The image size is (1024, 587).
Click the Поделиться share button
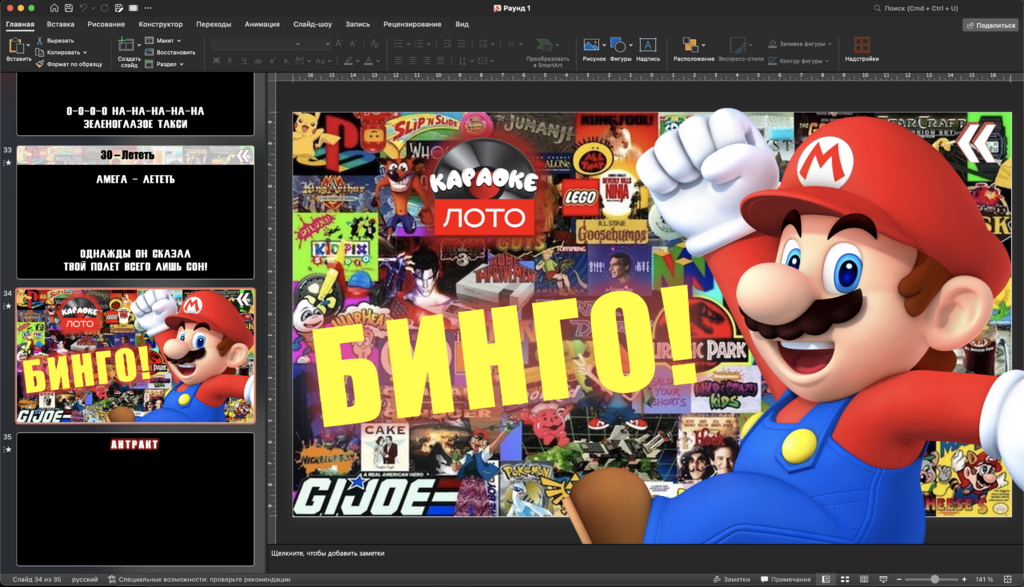coord(991,25)
